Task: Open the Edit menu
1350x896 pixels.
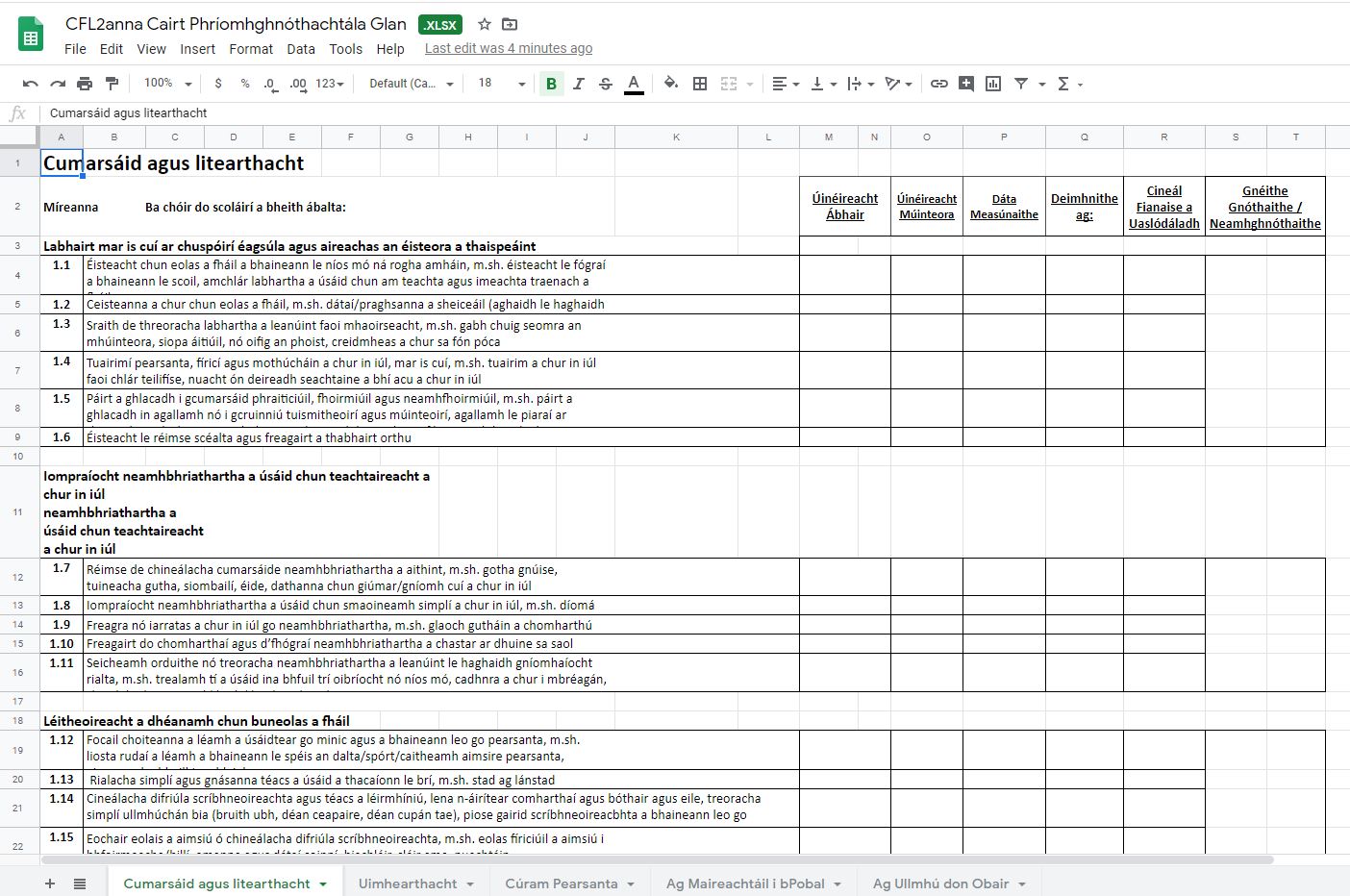Action: click(112, 49)
